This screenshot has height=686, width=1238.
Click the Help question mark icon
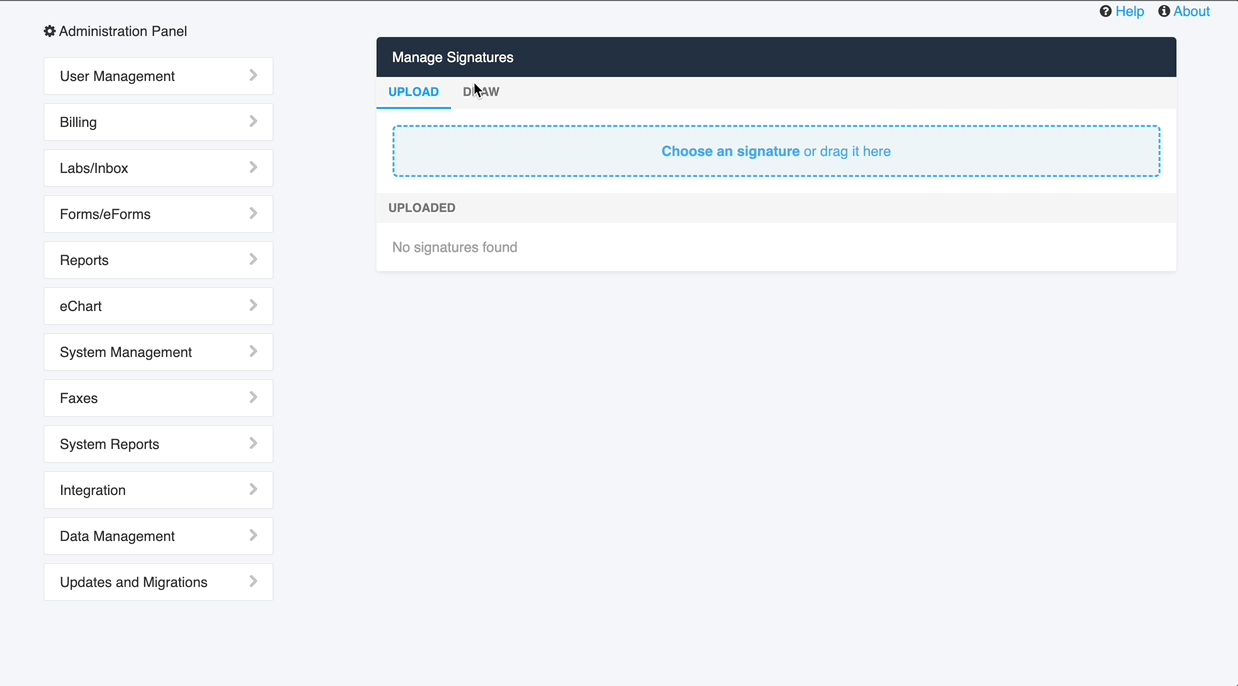tap(1105, 11)
